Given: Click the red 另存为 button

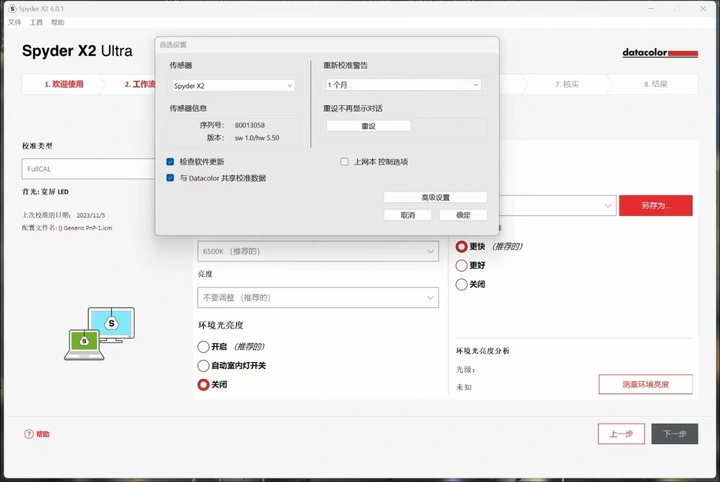Looking at the screenshot, I should pyautogui.click(x=655, y=205).
